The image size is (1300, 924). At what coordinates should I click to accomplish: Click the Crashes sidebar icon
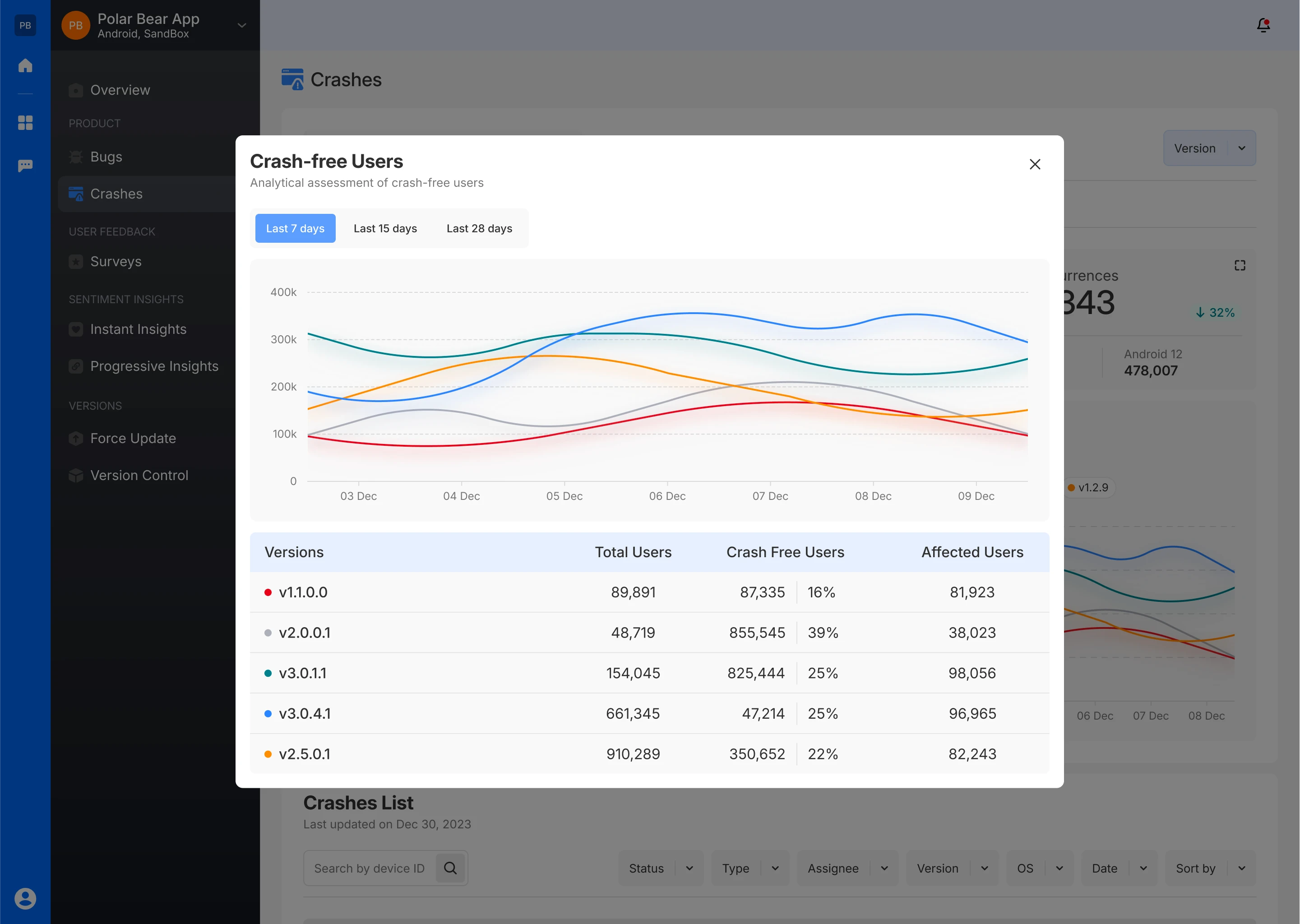(x=76, y=194)
